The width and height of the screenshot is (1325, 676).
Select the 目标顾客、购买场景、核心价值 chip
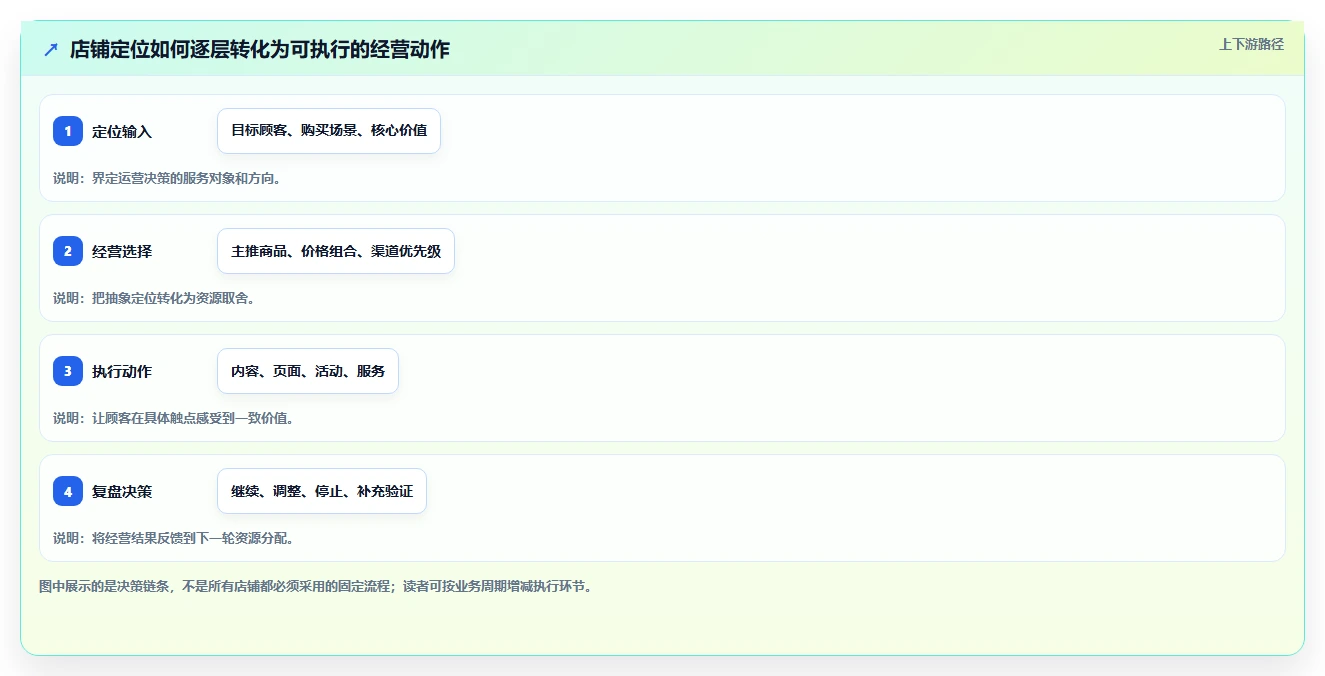[329, 131]
